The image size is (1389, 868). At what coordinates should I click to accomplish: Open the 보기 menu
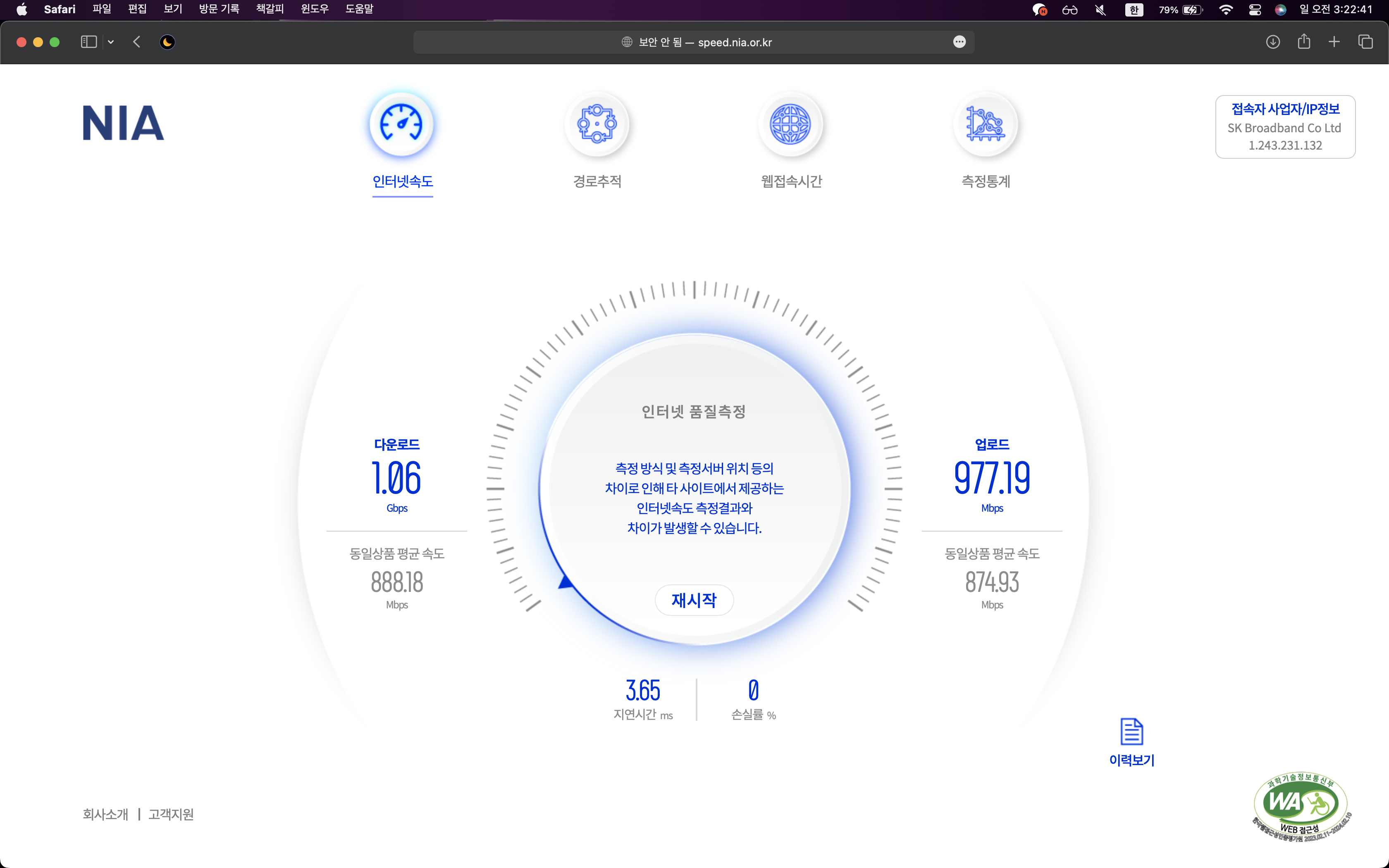[x=173, y=9]
